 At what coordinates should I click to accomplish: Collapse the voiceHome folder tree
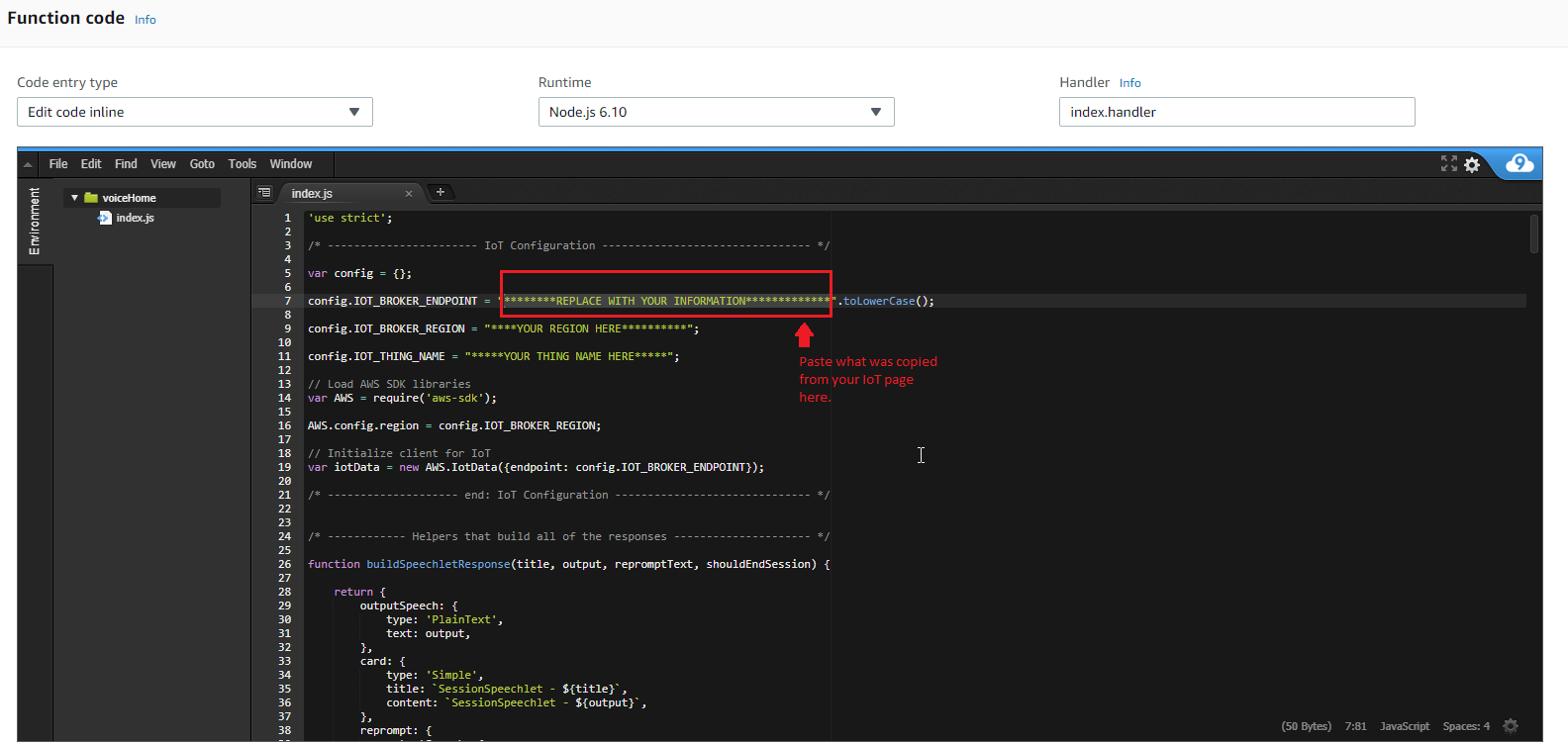74,198
